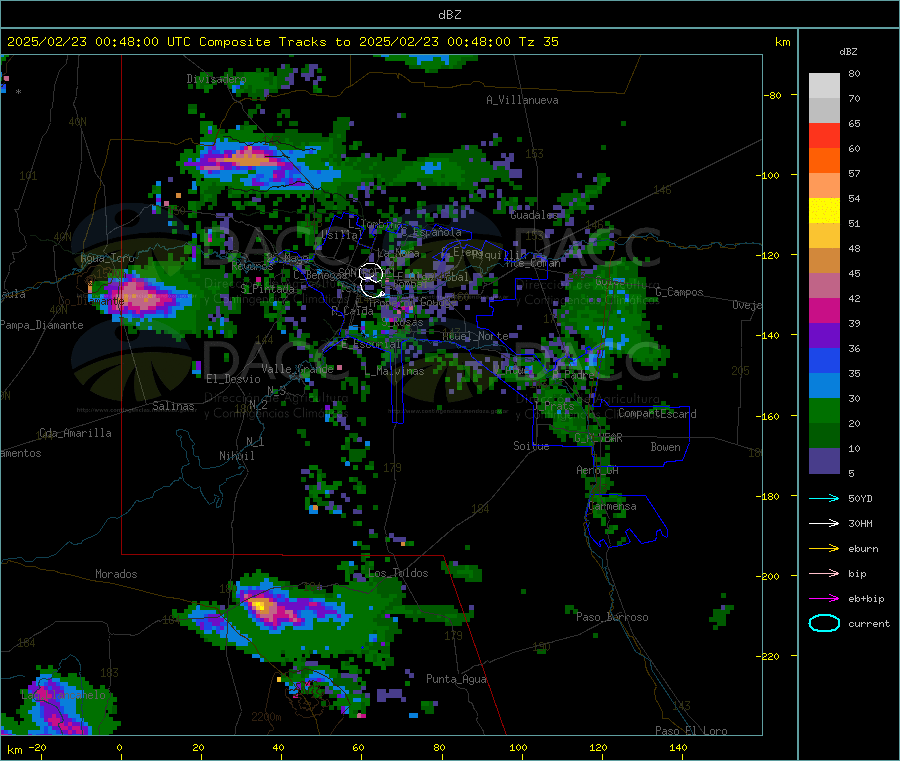Click the A_Villanueva map label

(522, 100)
